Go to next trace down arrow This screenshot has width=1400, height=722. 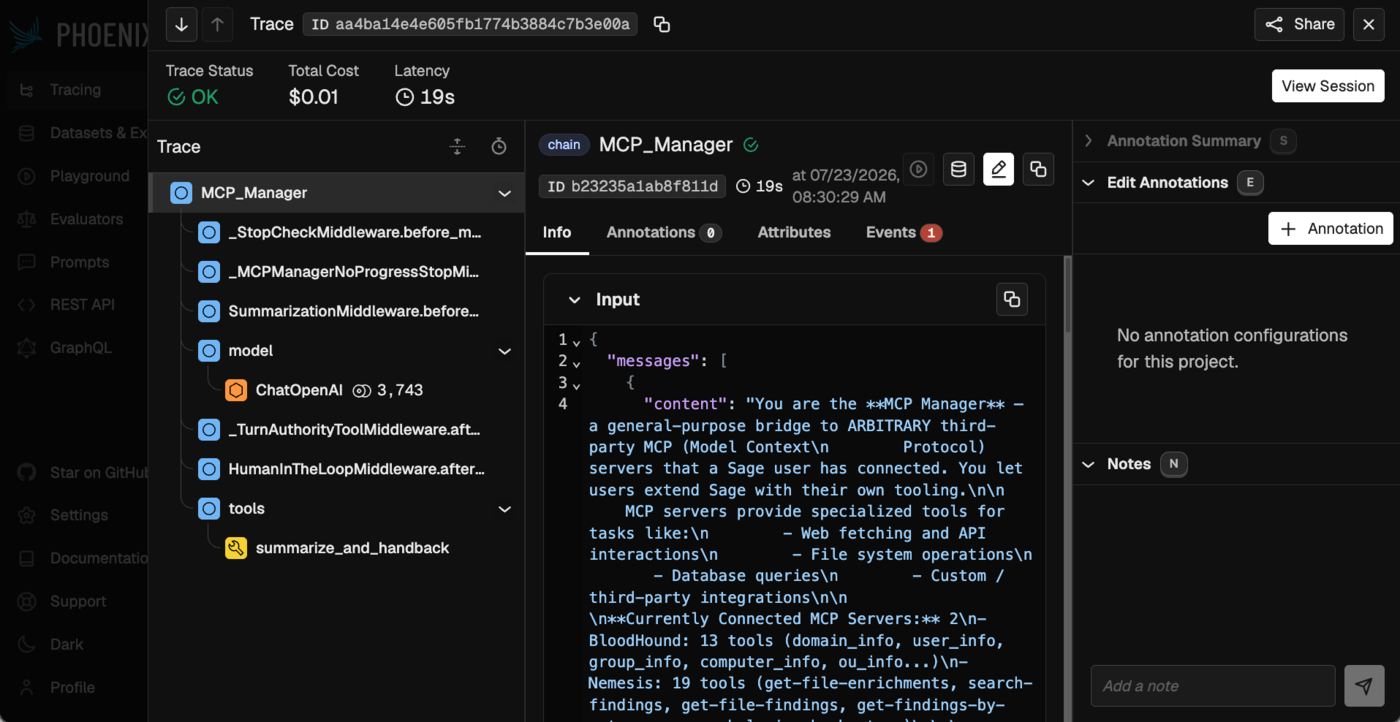tap(181, 25)
